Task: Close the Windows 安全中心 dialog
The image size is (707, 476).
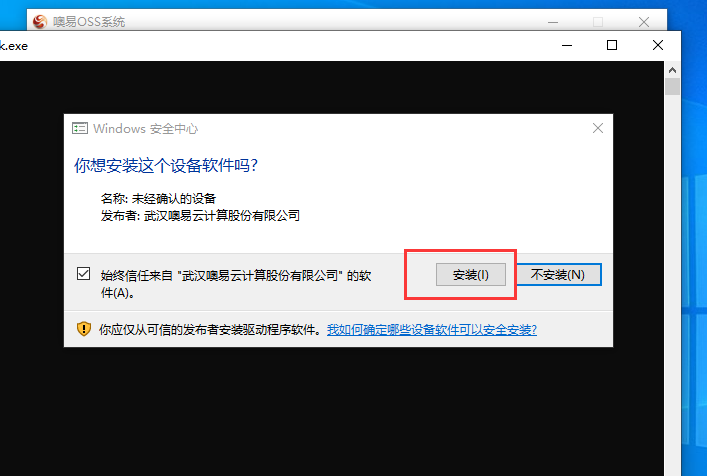Action: (598, 129)
